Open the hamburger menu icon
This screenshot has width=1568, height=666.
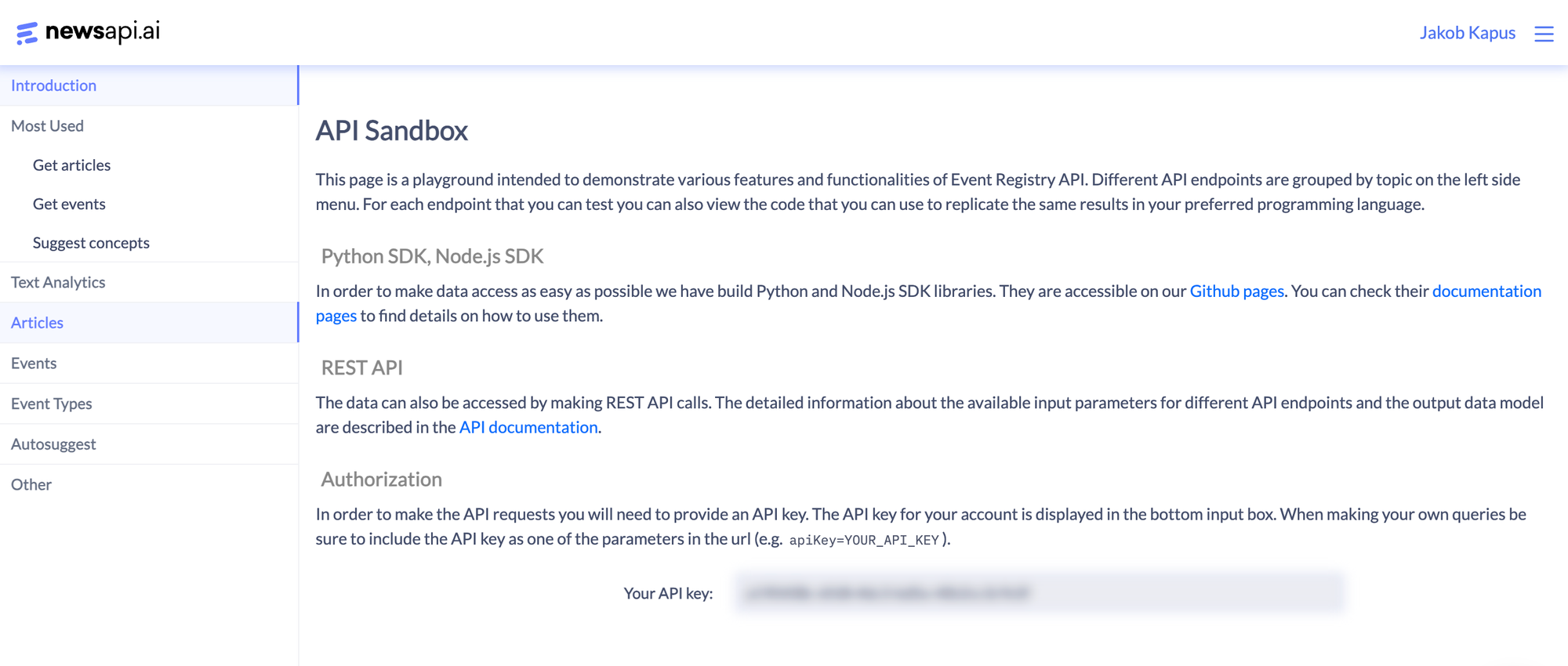(1544, 34)
